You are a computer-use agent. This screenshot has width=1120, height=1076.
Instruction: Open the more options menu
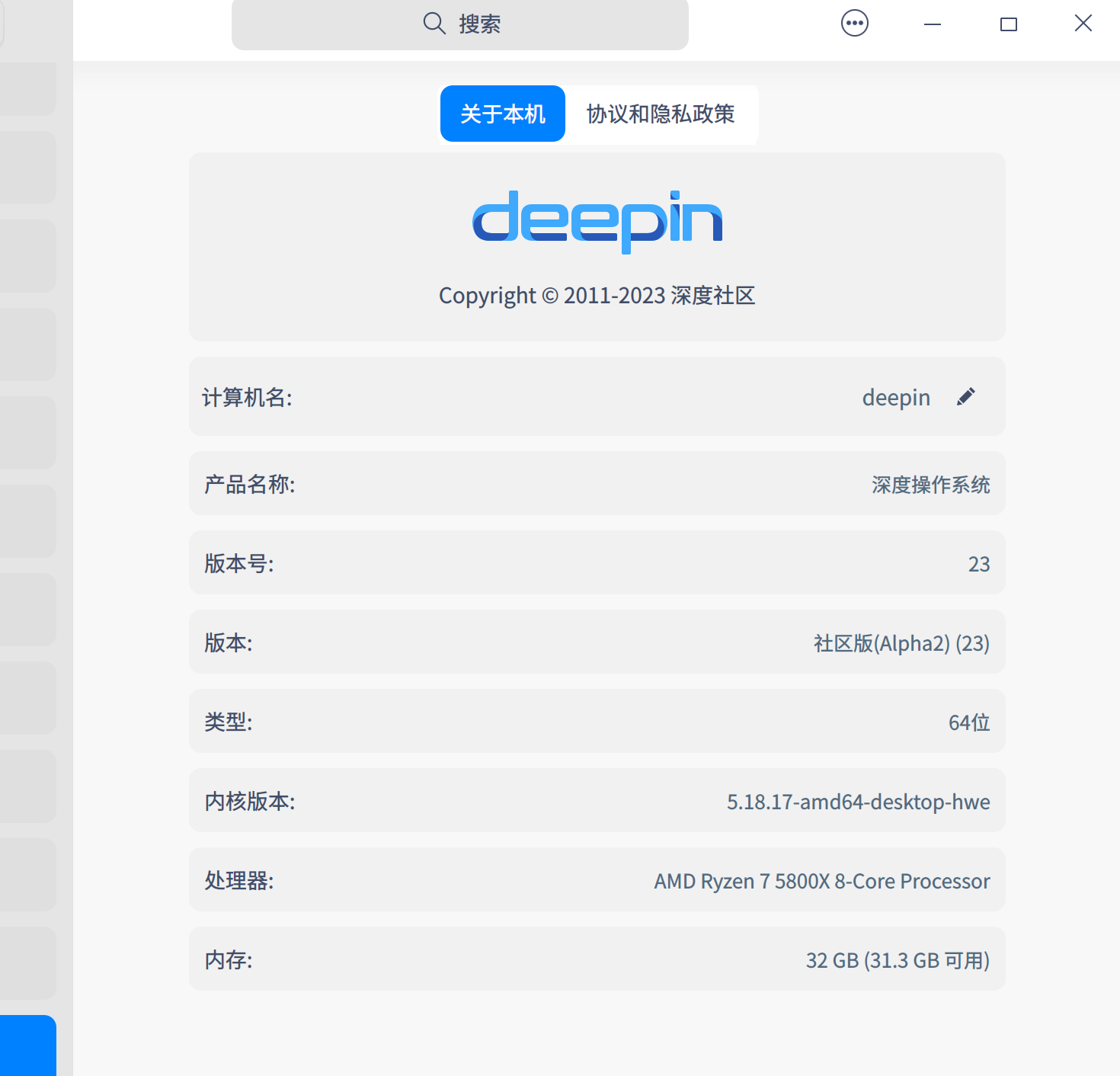pyautogui.click(x=854, y=23)
